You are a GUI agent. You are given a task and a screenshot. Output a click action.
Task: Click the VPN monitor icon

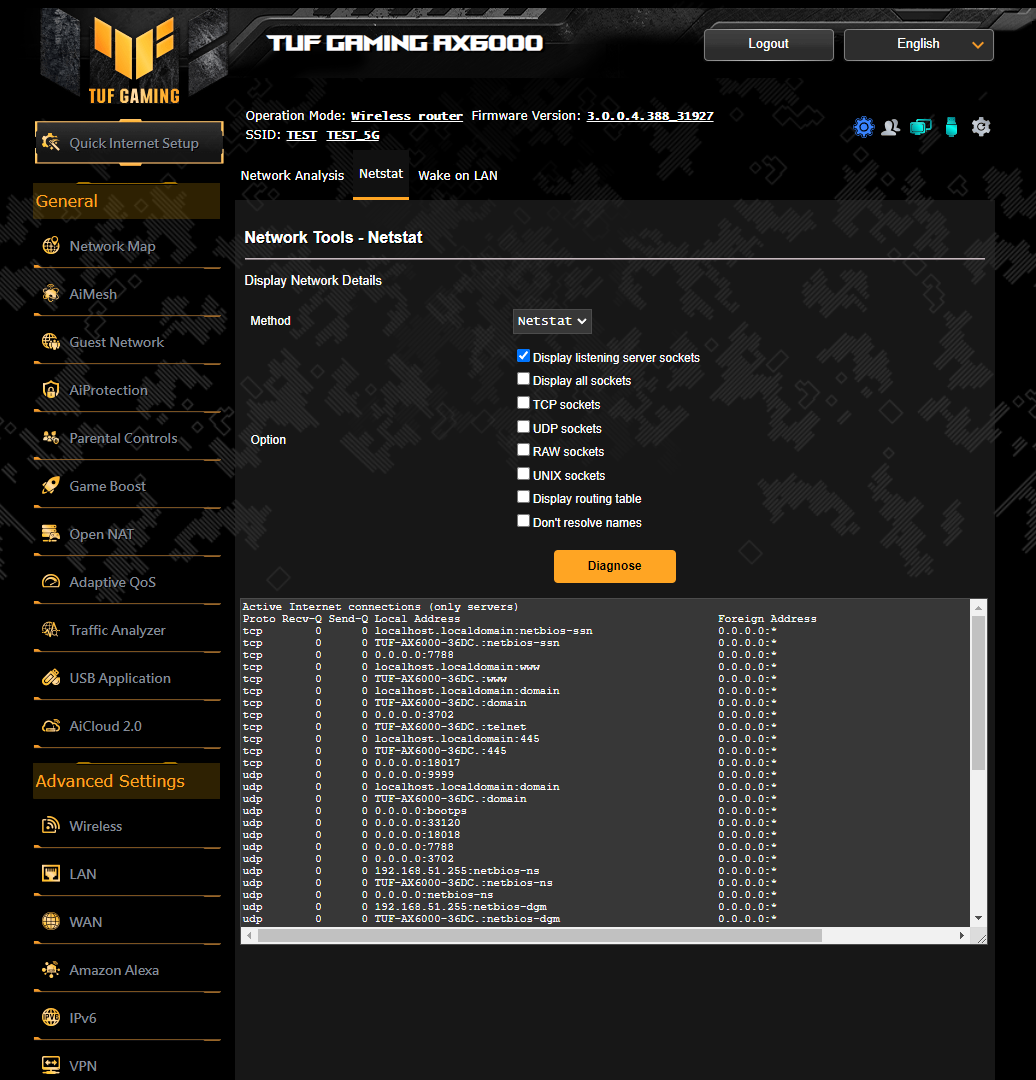[51, 1066]
